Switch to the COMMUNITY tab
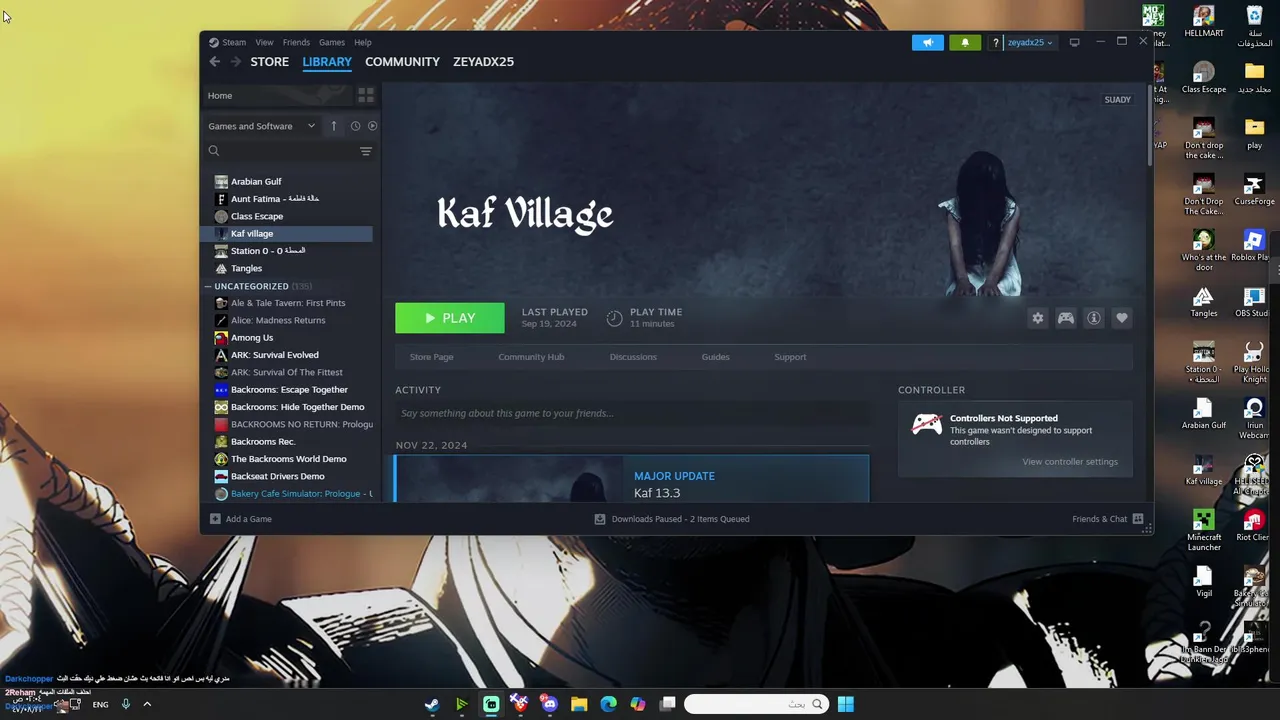The width and height of the screenshot is (1280, 720). (402, 62)
